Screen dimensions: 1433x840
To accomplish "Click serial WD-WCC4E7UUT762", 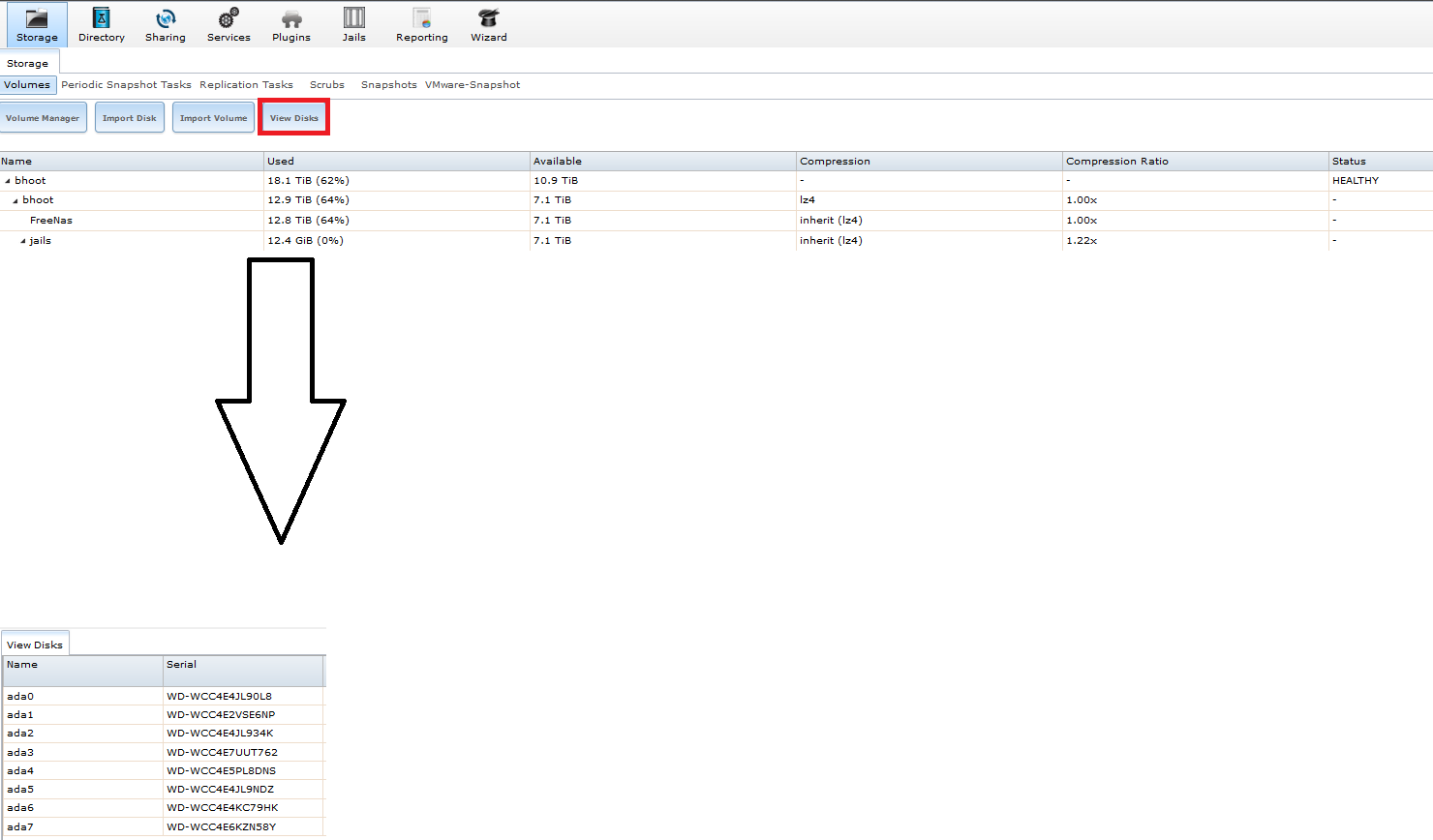I will 222,753.
